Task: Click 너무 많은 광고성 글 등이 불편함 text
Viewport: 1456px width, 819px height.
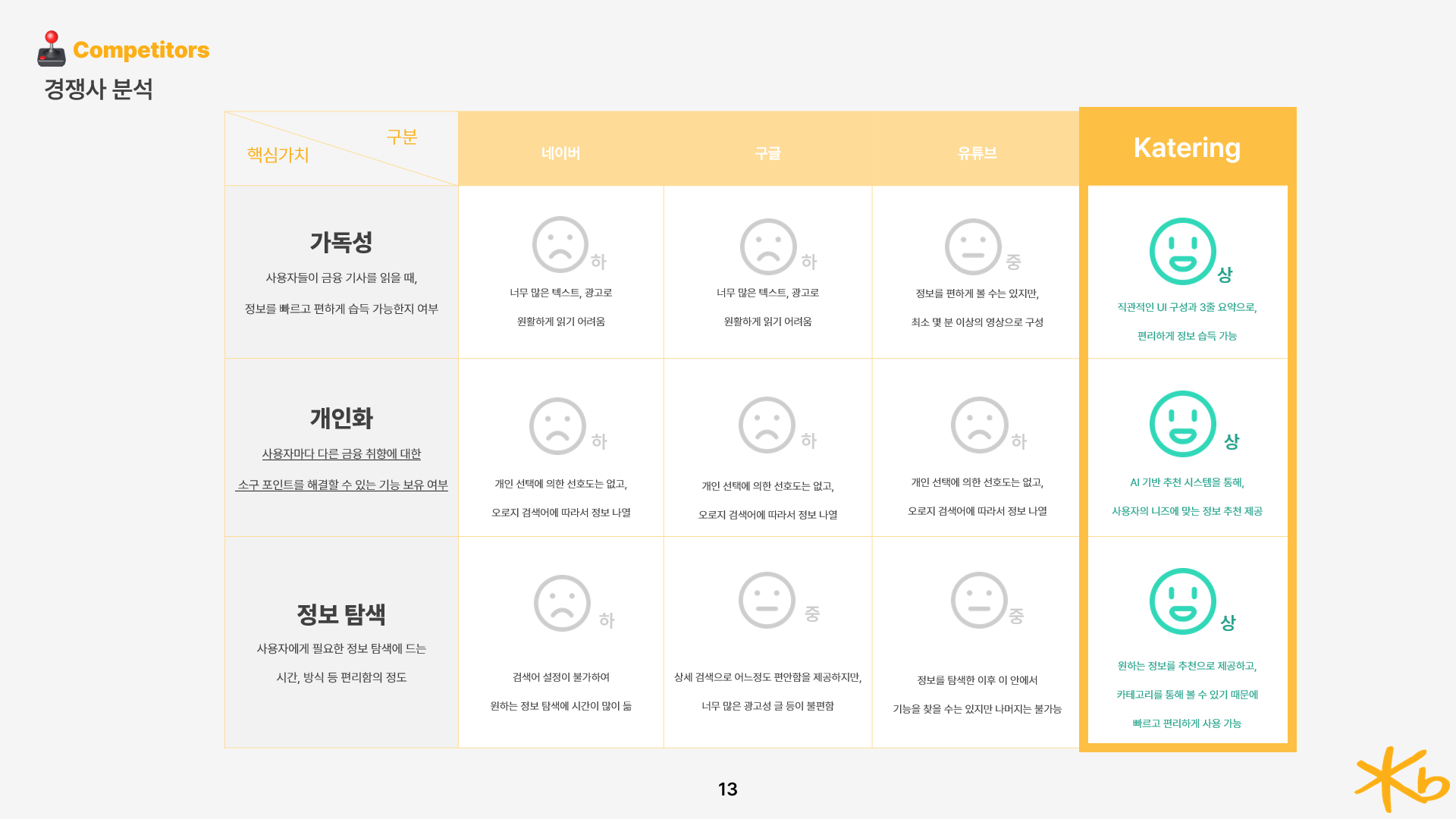Action: (x=767, y=706)
